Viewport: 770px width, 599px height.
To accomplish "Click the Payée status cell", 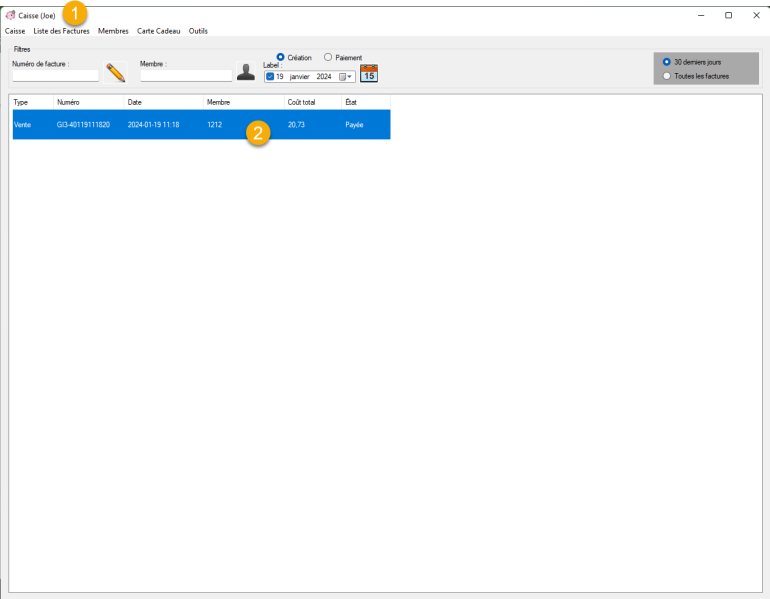I will point(354,125).
